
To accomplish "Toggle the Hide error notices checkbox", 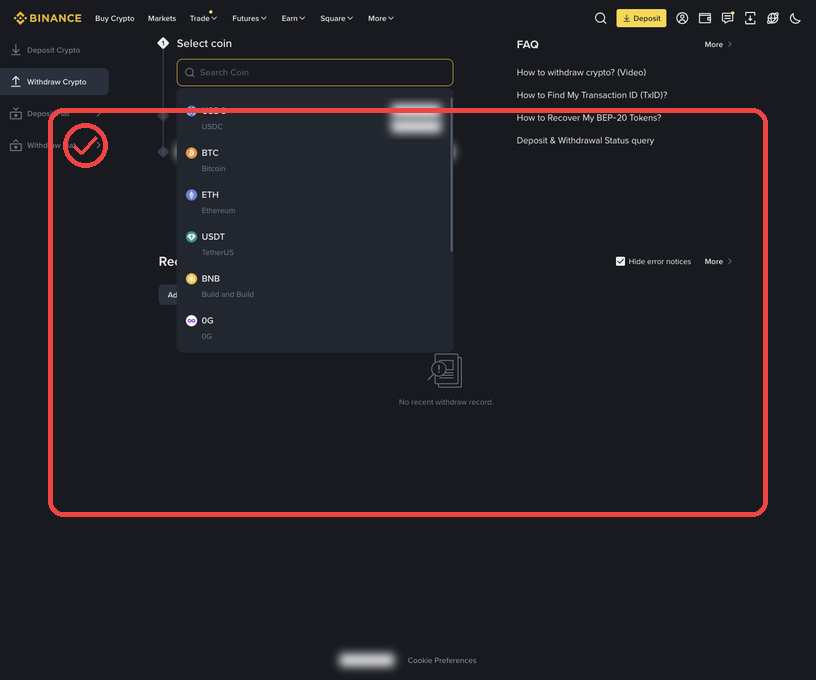I will click(x=620, y=261).
